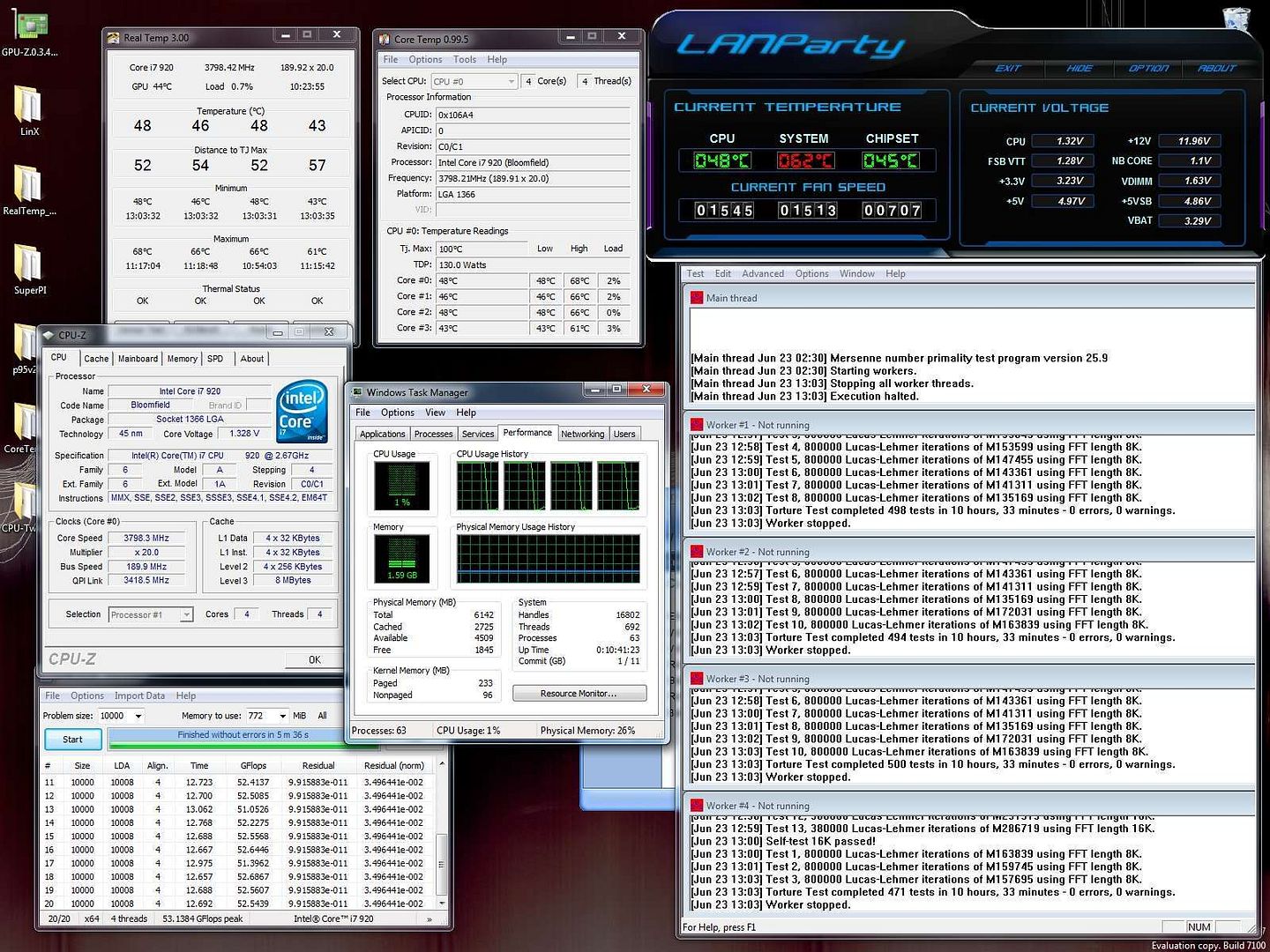This screenshot has width=1270, height=952.
Task: Click the Windows Task Manager title icon
Action: [x=356, y=392]
